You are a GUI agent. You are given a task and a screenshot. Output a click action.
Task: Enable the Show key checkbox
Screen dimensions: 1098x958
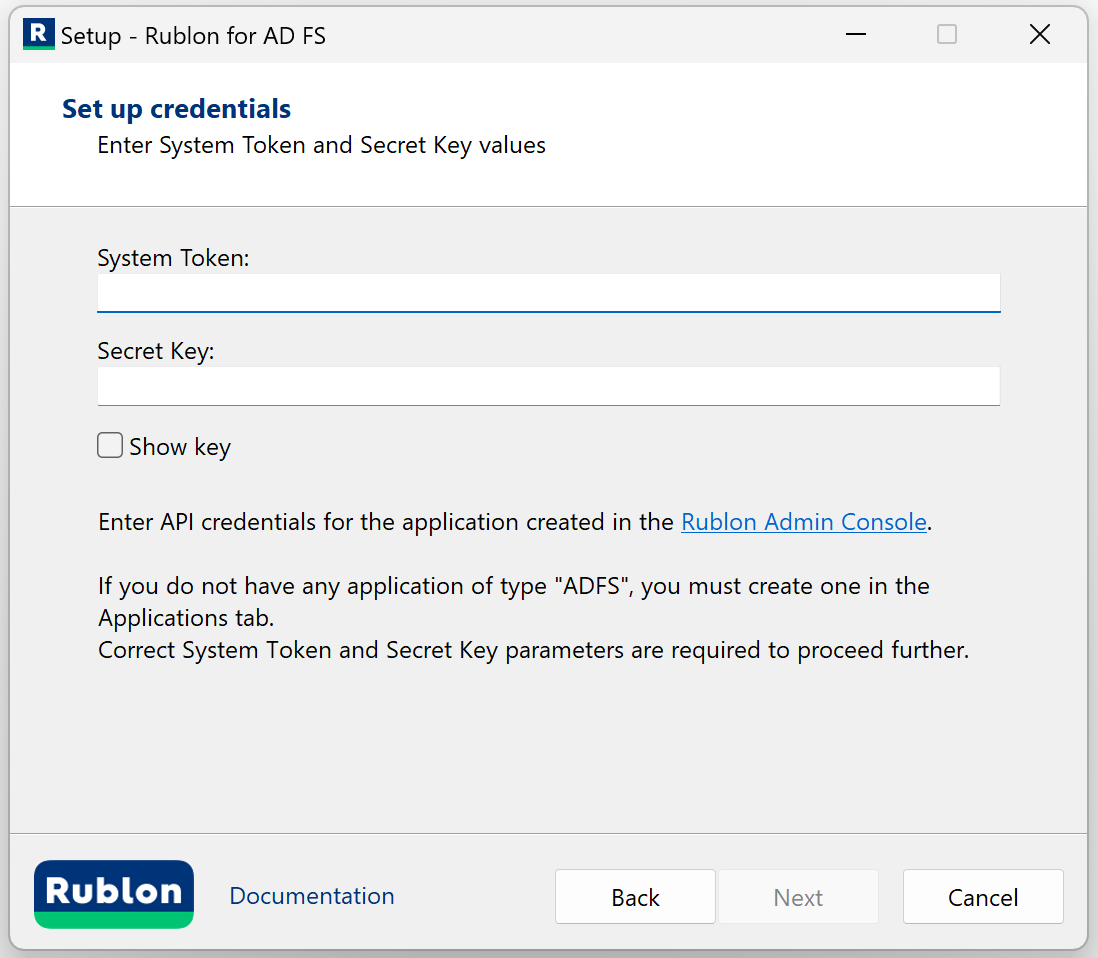click(x=110, y=446)
